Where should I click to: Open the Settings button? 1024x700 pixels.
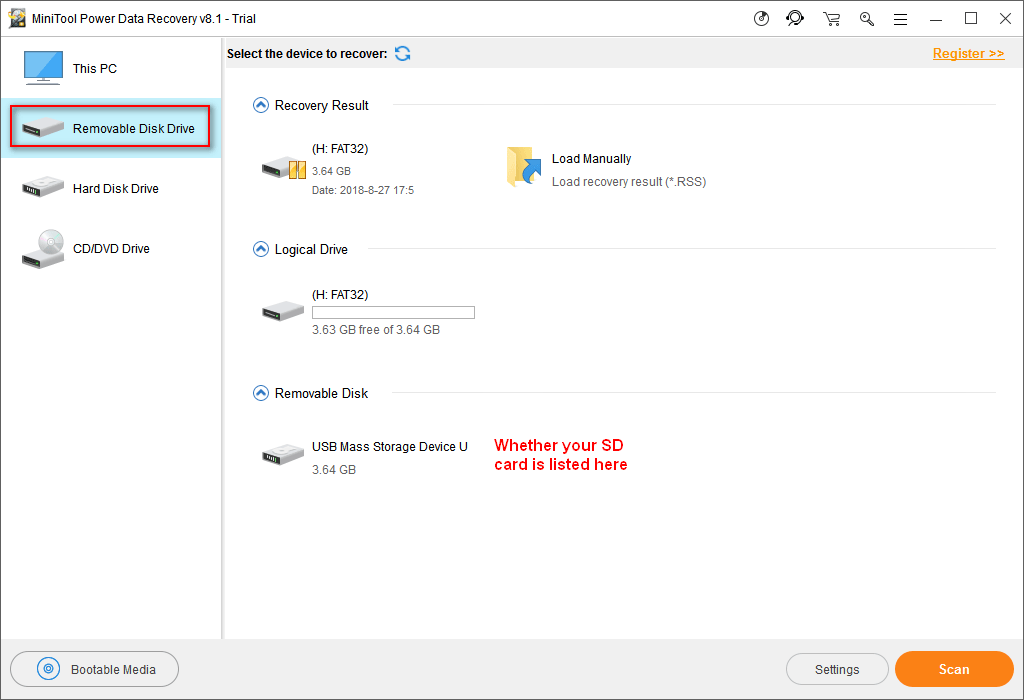pyautogui.click(x=837, y=669)
